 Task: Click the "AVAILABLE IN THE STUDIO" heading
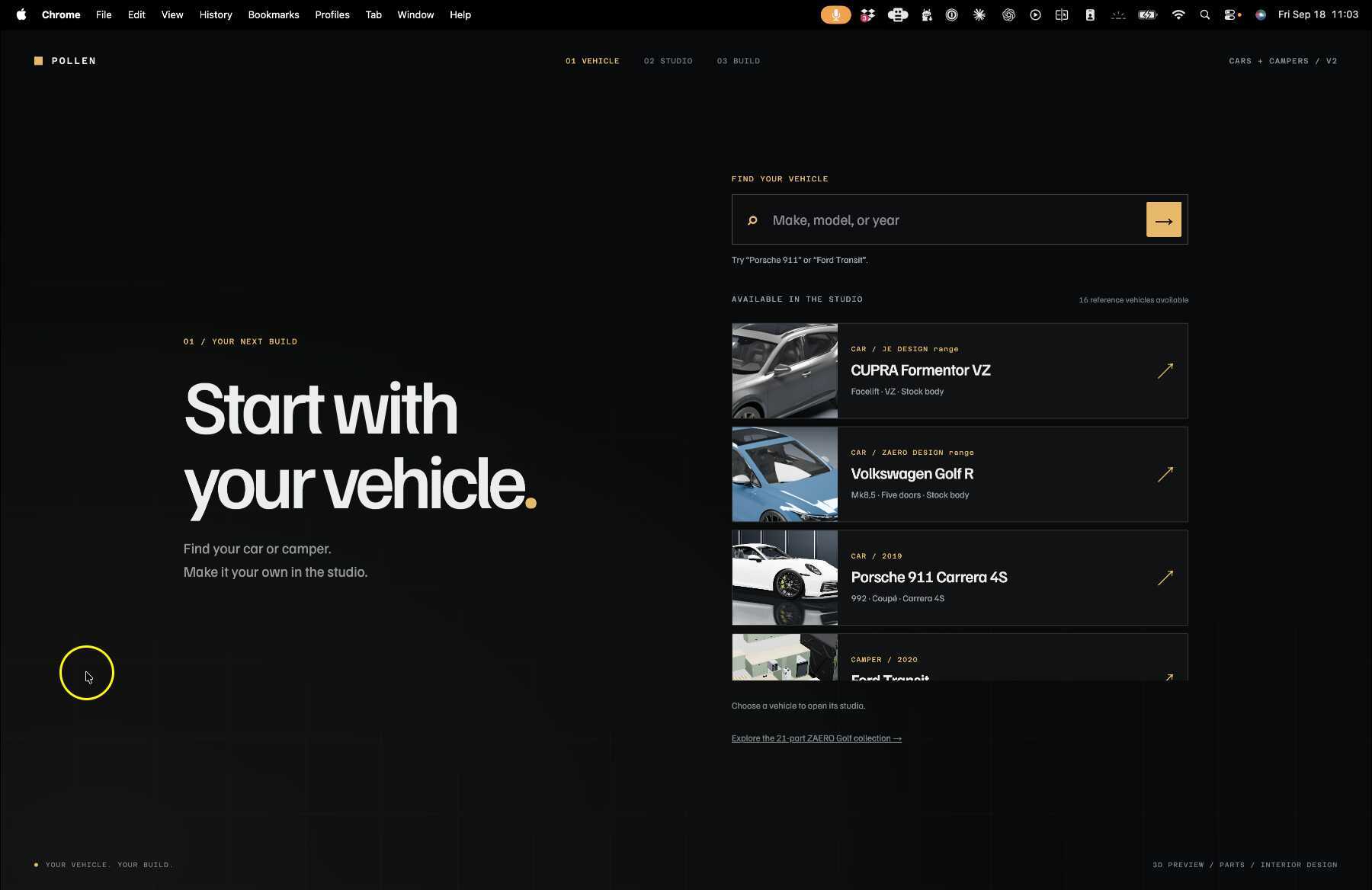point(797,299)
